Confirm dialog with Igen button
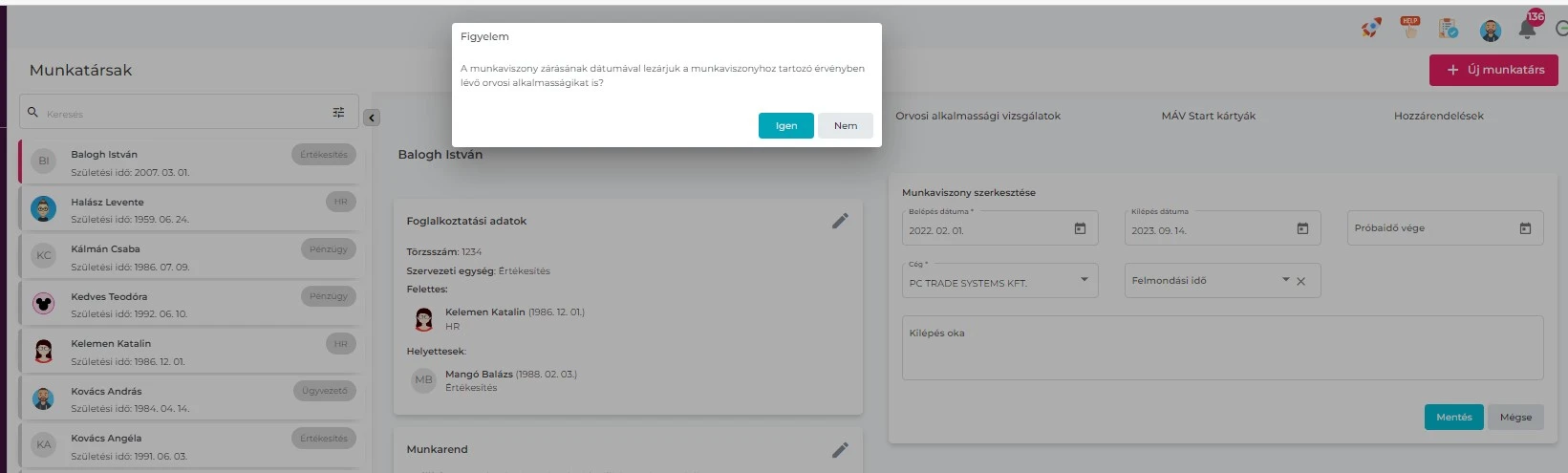 click(785, 126)
